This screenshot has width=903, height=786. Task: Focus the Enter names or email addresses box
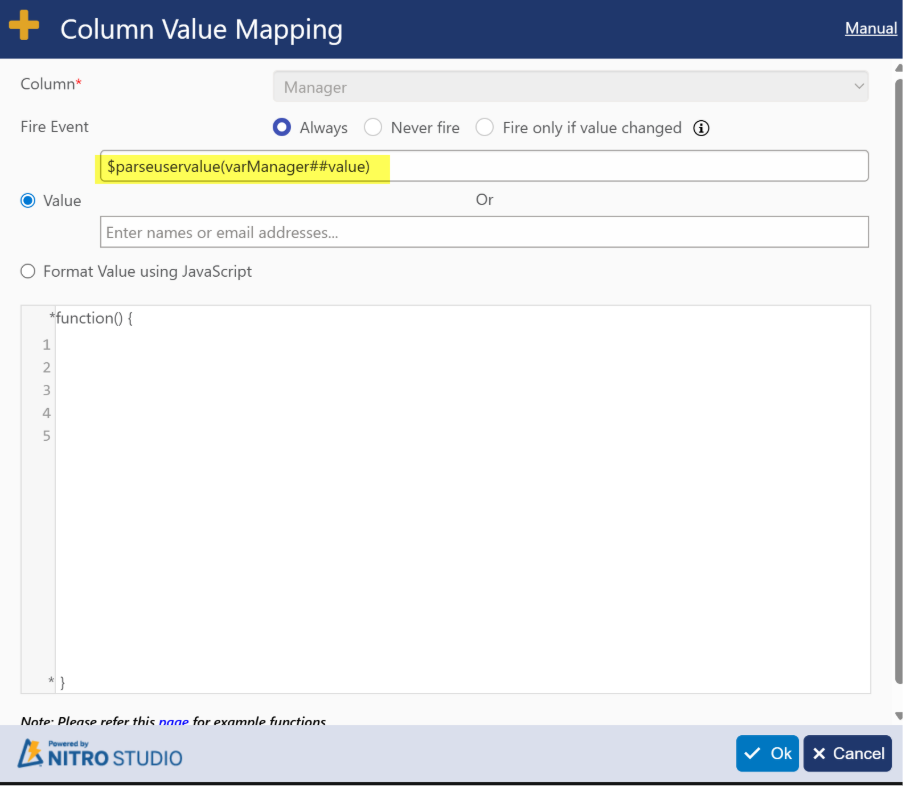[x=484, y=232]
